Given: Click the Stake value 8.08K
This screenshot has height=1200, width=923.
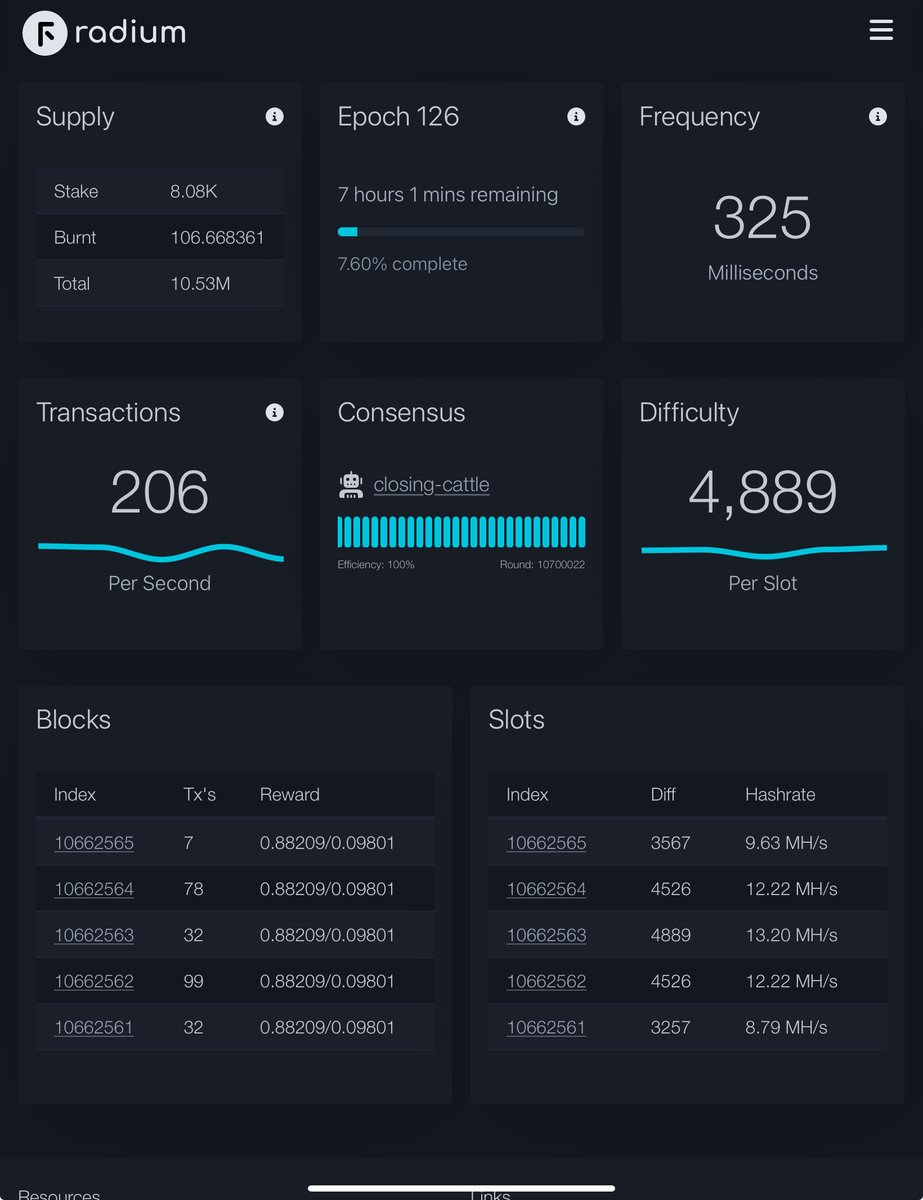Looking at the screenshot, I should coord(194,191).
